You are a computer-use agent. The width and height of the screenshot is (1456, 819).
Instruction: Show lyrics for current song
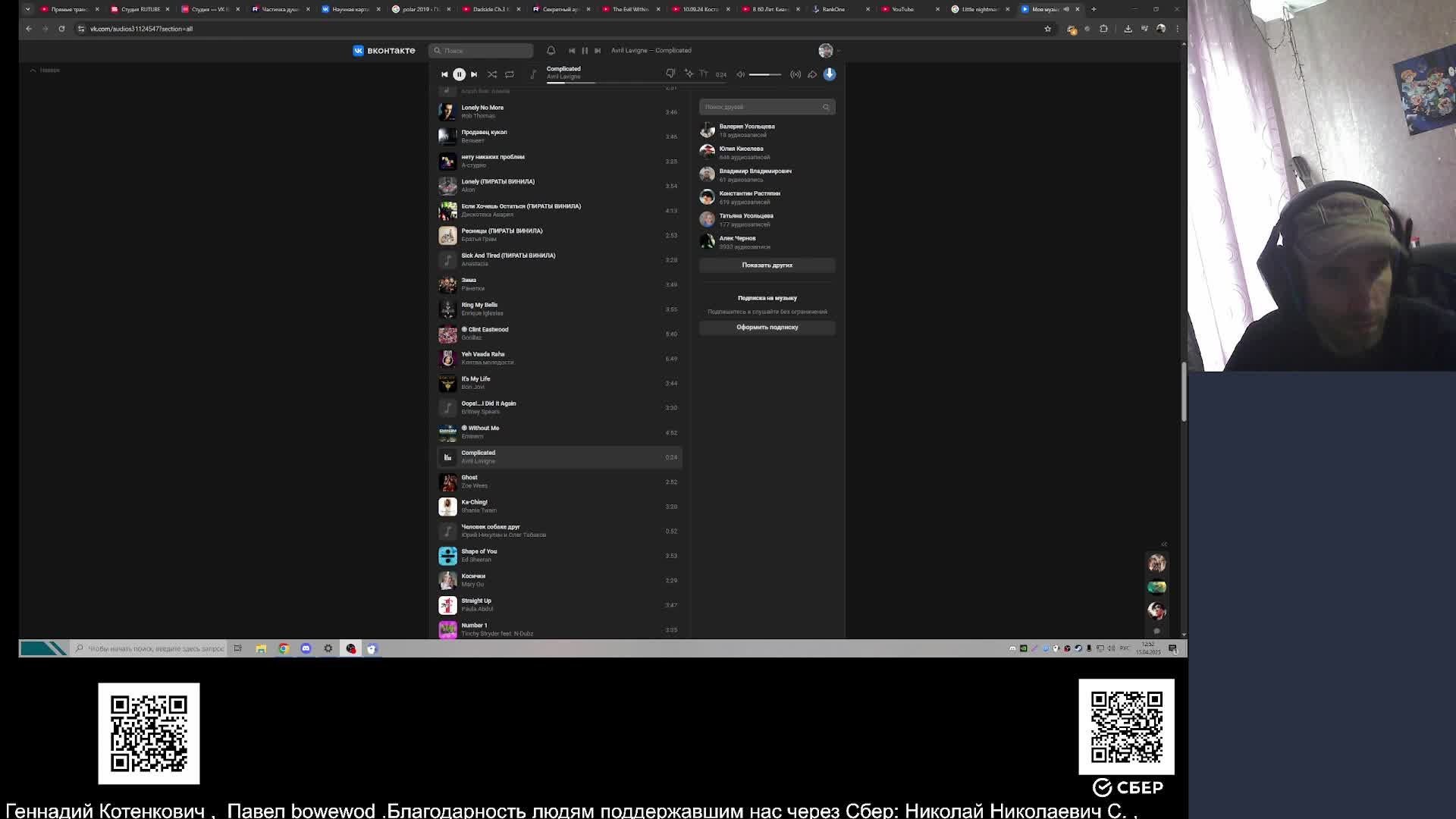[704, 74]
